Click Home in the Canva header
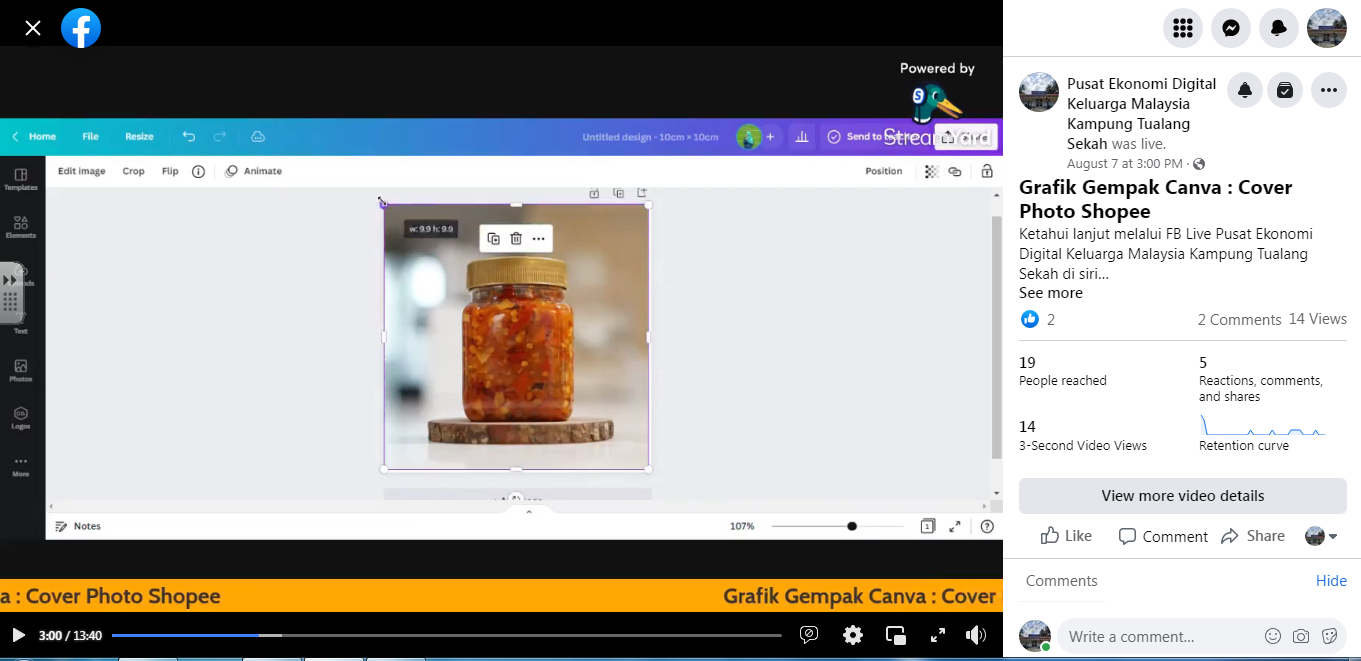The image size is (1361, 661). [x=42, y=137]
